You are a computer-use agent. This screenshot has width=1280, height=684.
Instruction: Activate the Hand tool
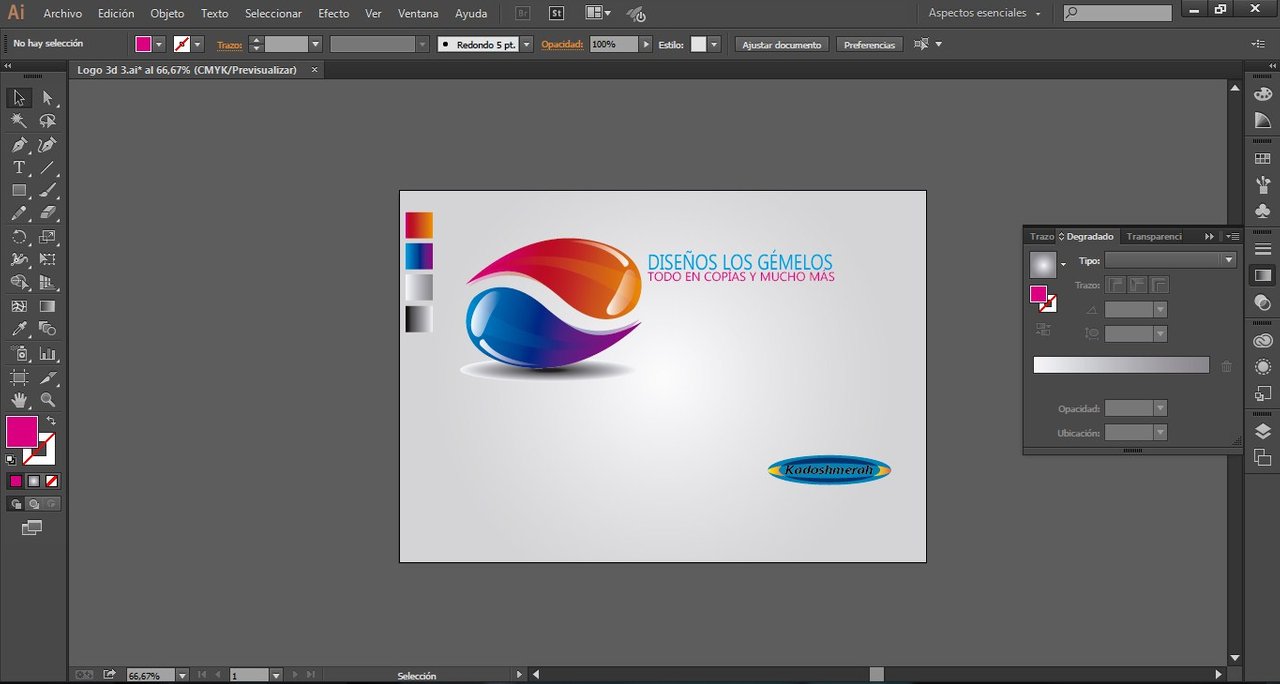[x=19, y=400]
